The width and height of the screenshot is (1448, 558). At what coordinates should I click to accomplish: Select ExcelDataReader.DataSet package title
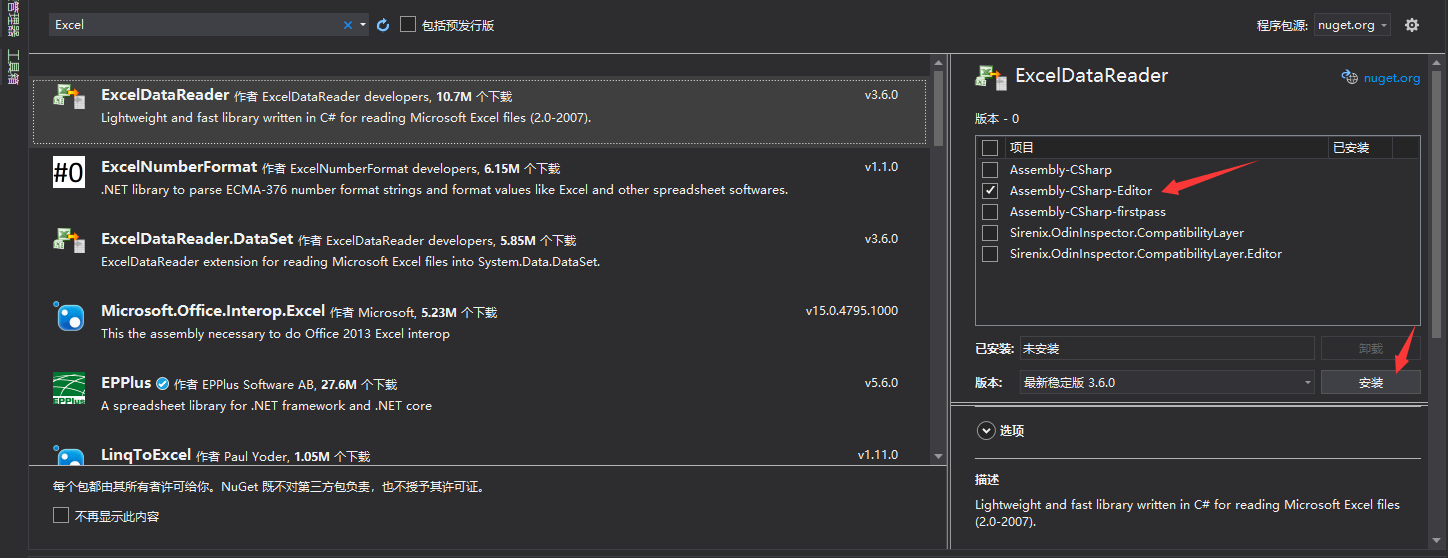coord(197,239)
